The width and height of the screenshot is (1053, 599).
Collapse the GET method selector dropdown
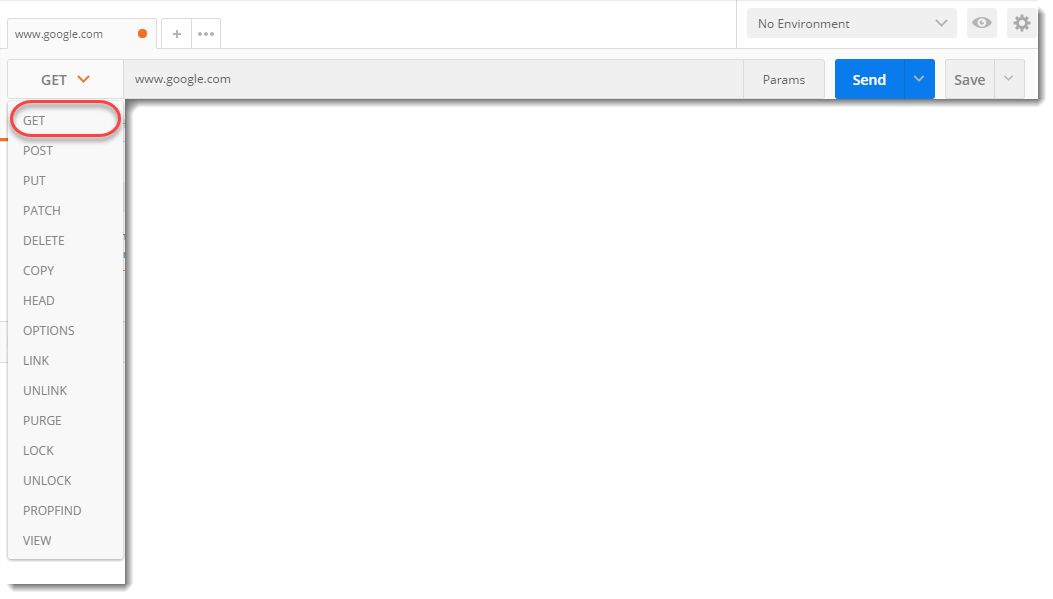pyautogui.click(x=65, y=80)
